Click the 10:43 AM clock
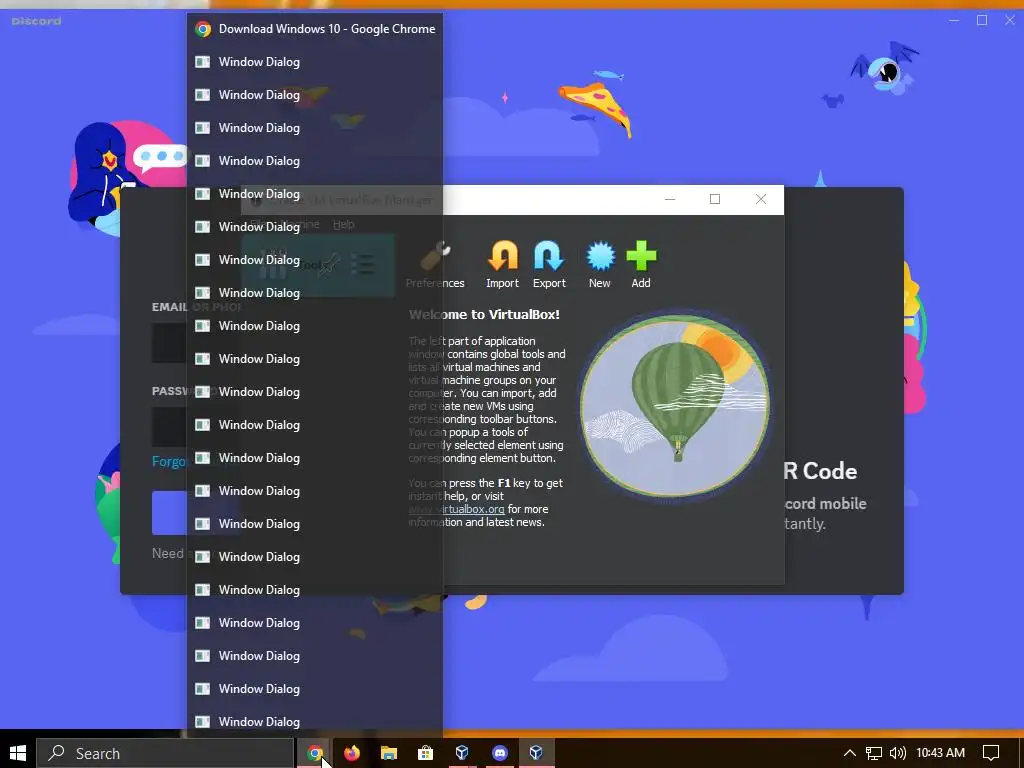The width and height of the screenshot is (1024, 768). pos(940,753)
